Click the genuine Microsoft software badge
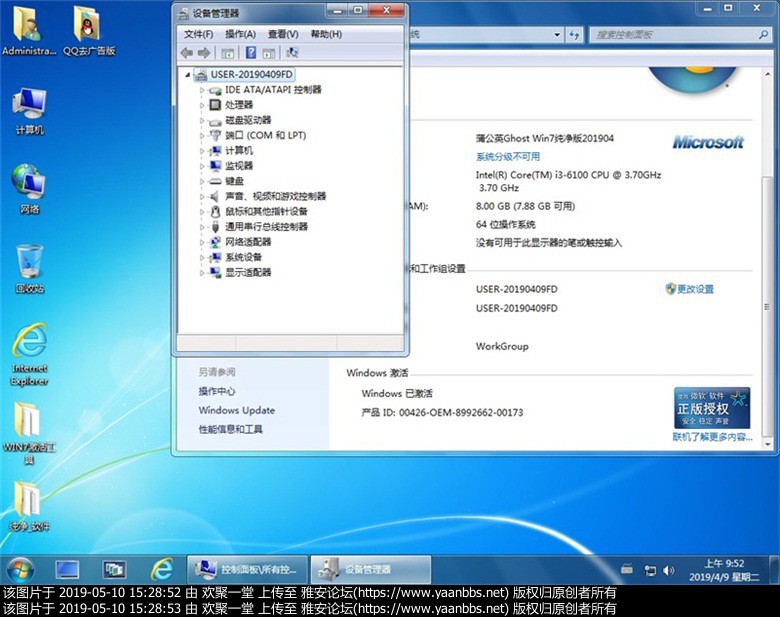The height and width of the screenshot is (617, 780). (x=712, y=408)
